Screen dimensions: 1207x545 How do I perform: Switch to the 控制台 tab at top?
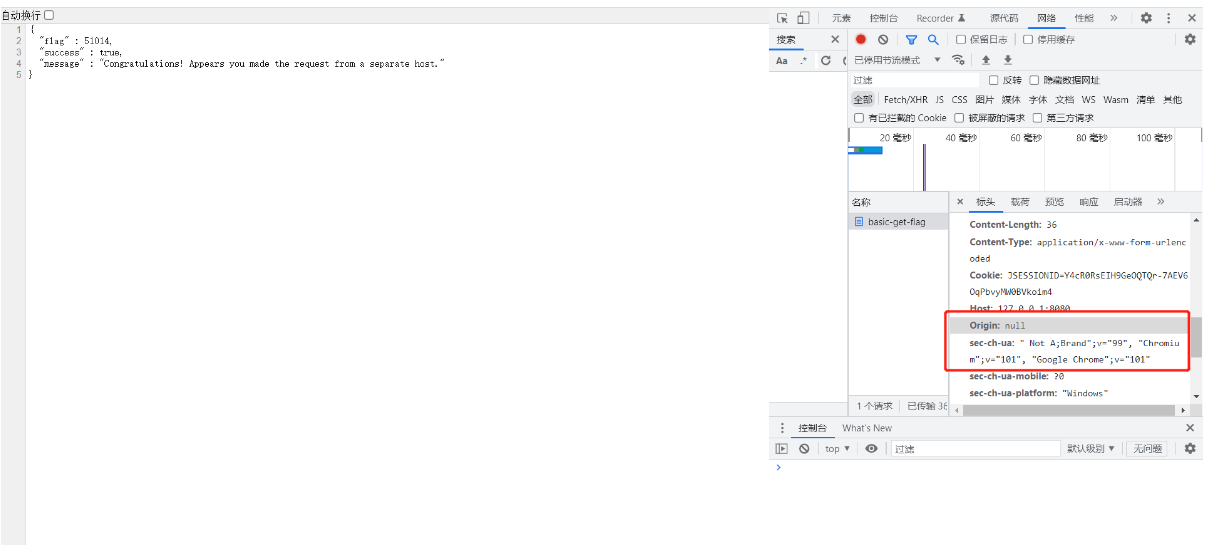[x=883, y=18]
